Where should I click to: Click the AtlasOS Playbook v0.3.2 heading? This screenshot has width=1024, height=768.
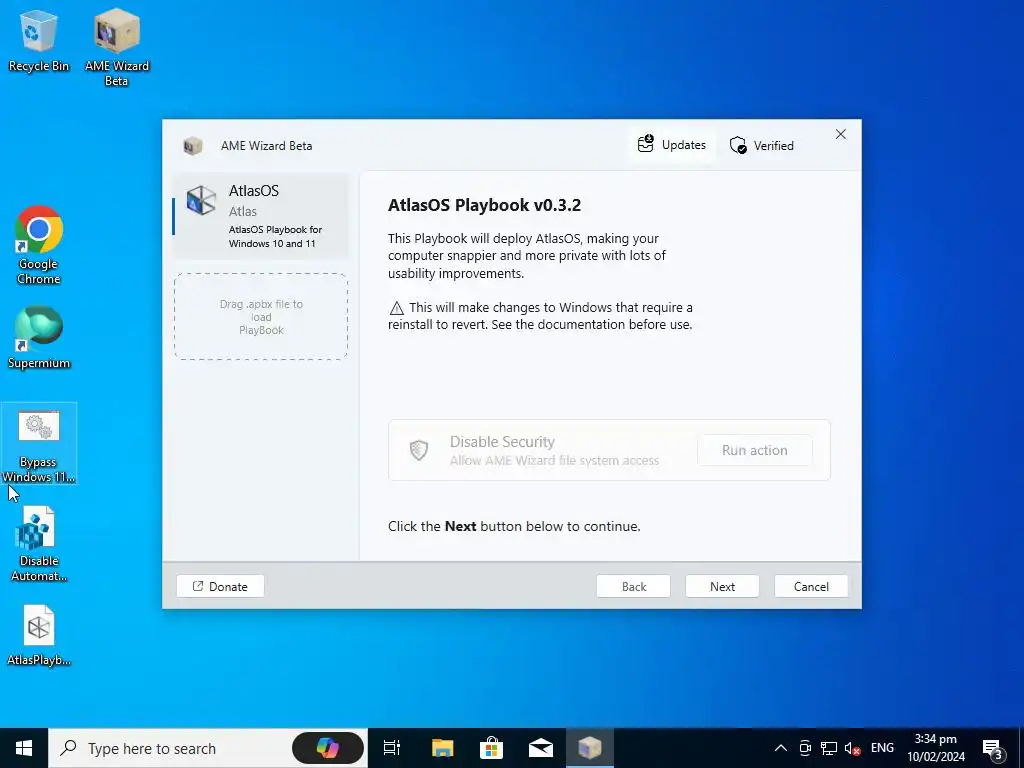(485, 205)
